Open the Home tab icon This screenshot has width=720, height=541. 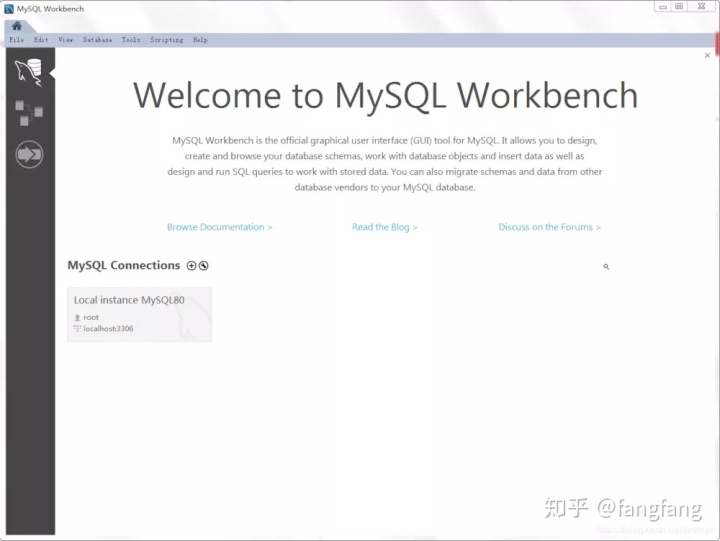(17, 26)
